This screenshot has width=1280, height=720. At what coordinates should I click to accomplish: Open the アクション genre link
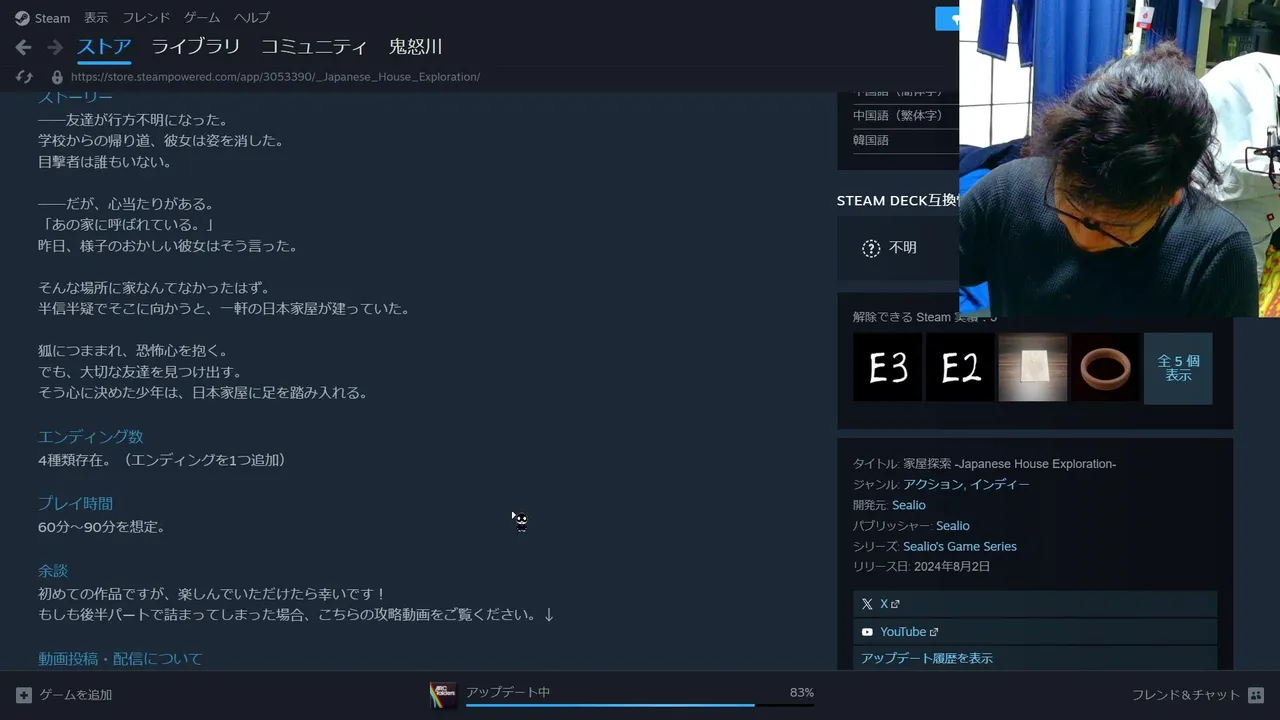tap(933, 484)
